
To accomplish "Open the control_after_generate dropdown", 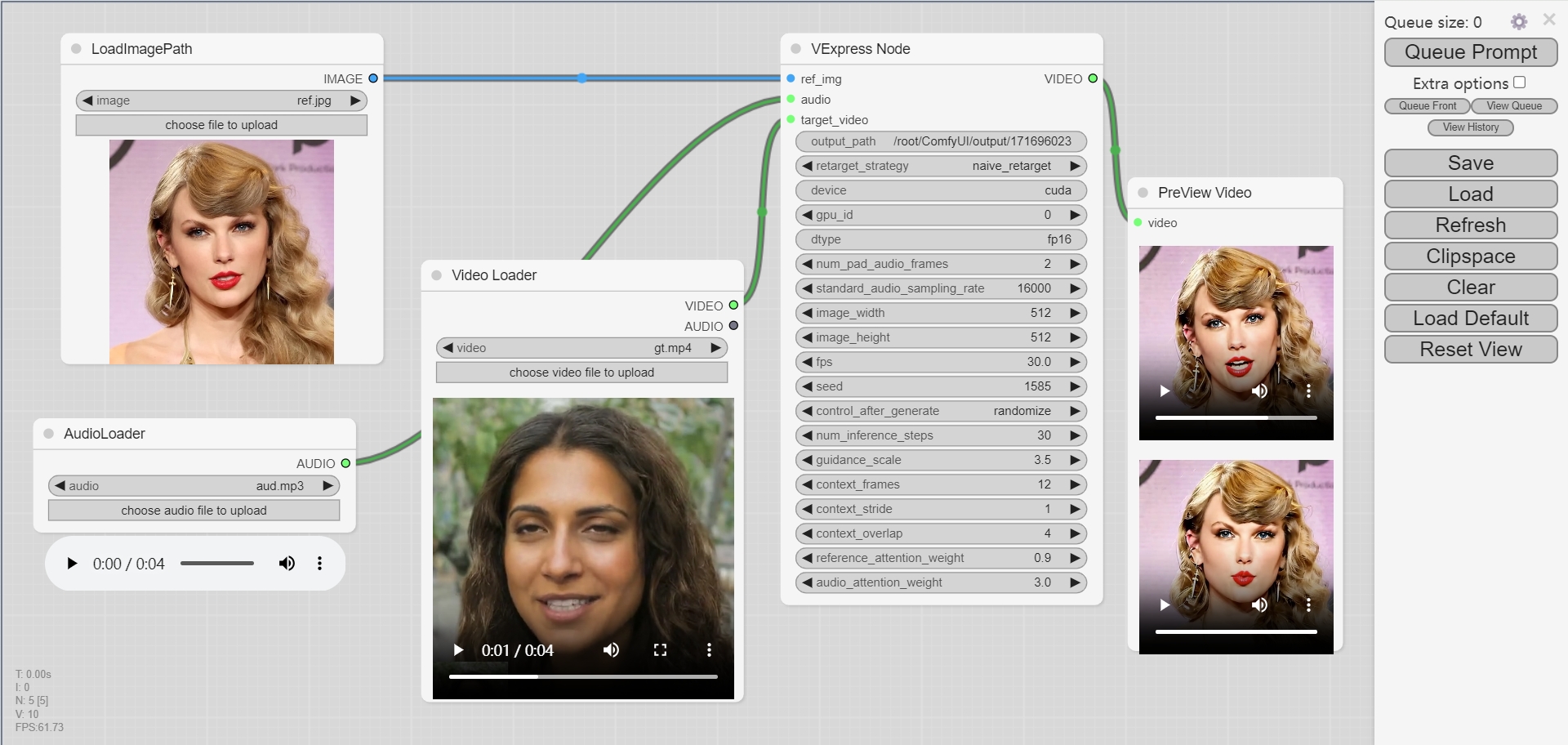I will pos(941,411).
